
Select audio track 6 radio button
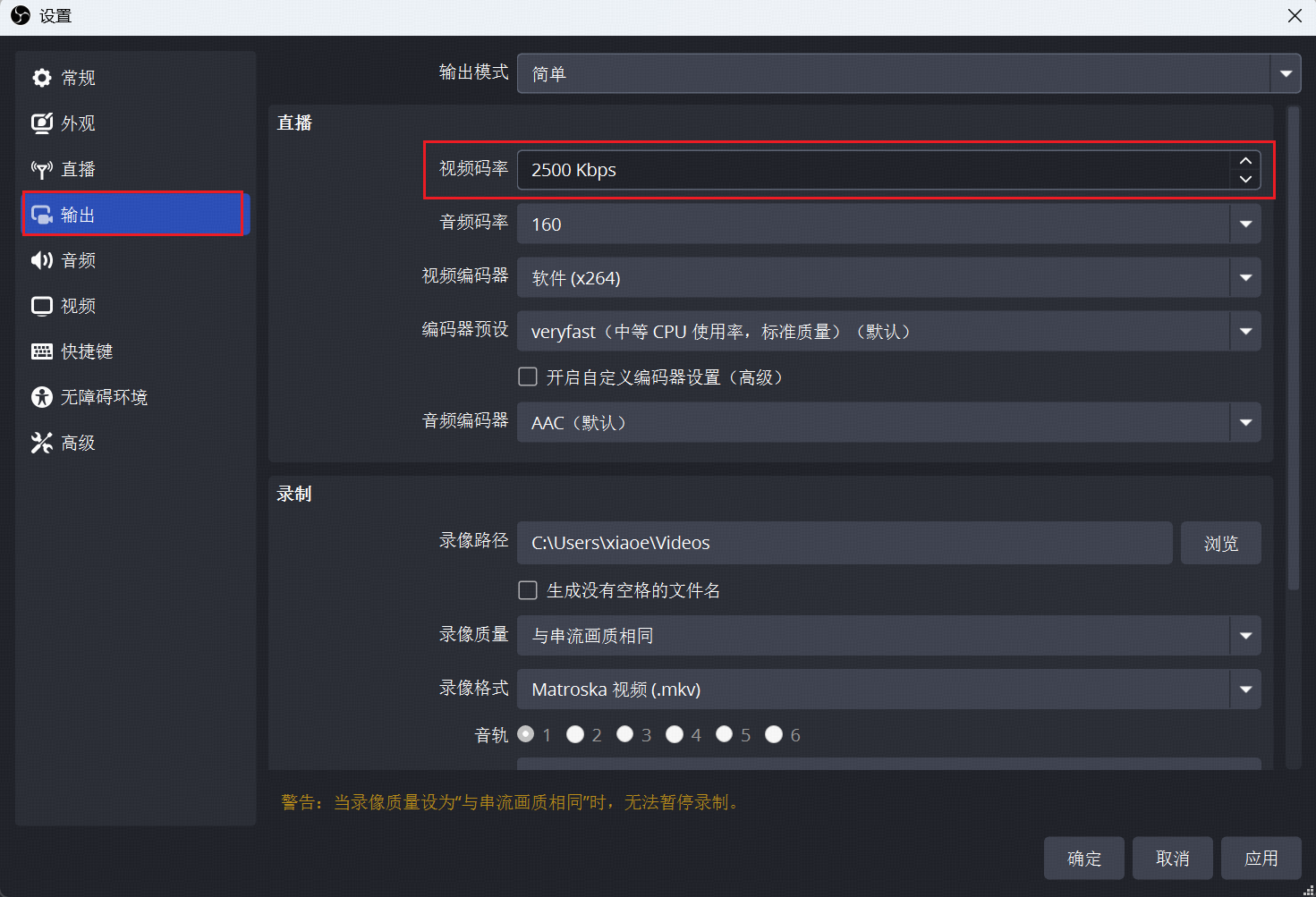(x=774, y=734)
